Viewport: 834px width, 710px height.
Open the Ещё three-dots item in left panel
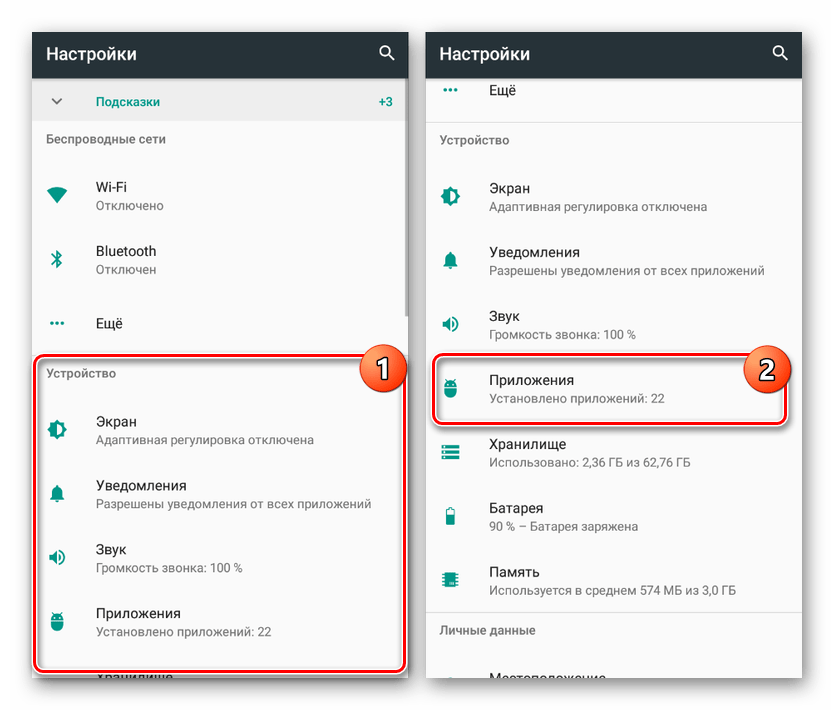(220, 323)
